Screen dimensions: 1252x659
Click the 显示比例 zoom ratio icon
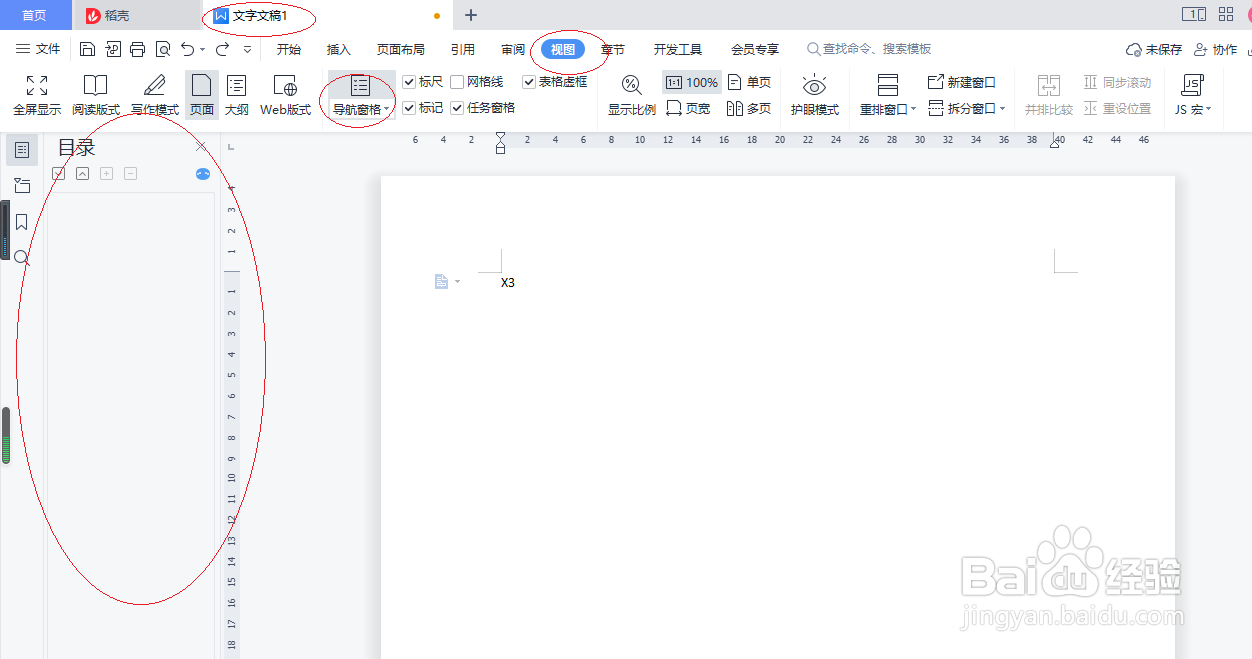[x=631, y=95]
